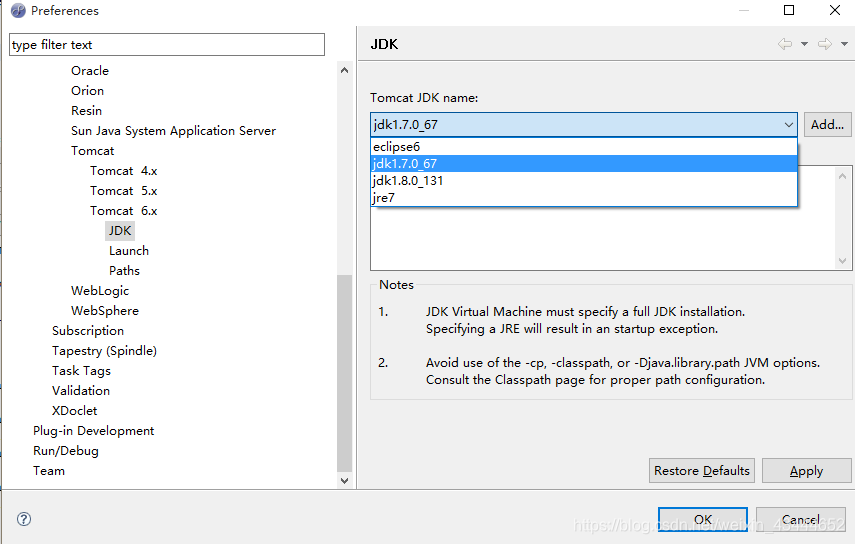Image resolution: width=855 pixels, height=544 pixels.
Task: Dismiss dialog with Cancel button
Action: point(800,519)
